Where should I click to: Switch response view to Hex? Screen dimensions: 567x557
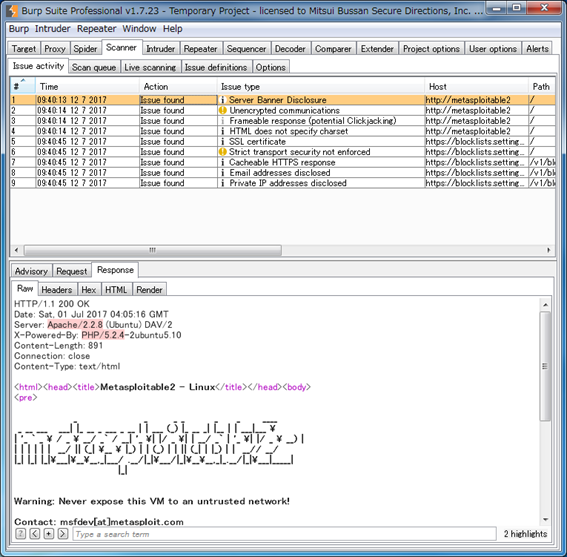[89, 290]
